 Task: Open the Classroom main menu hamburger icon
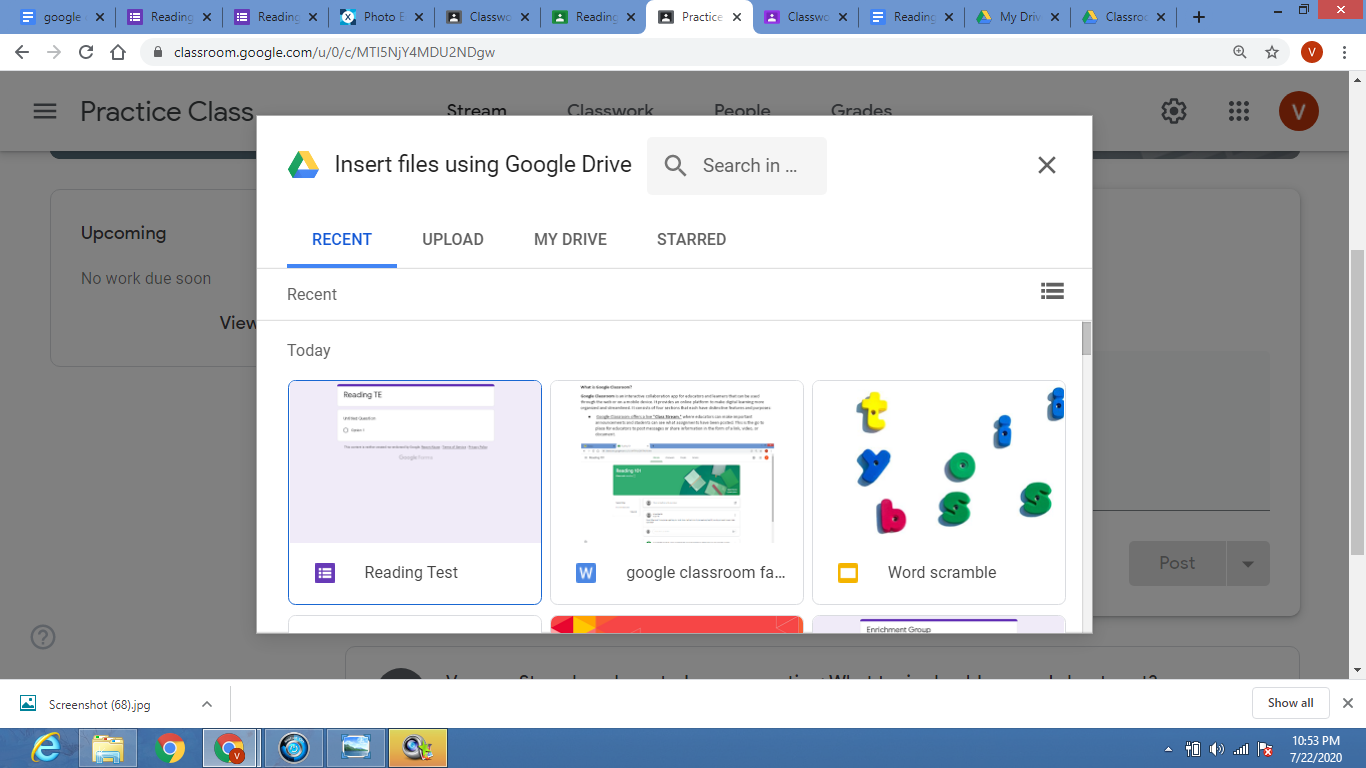(45, 111)
